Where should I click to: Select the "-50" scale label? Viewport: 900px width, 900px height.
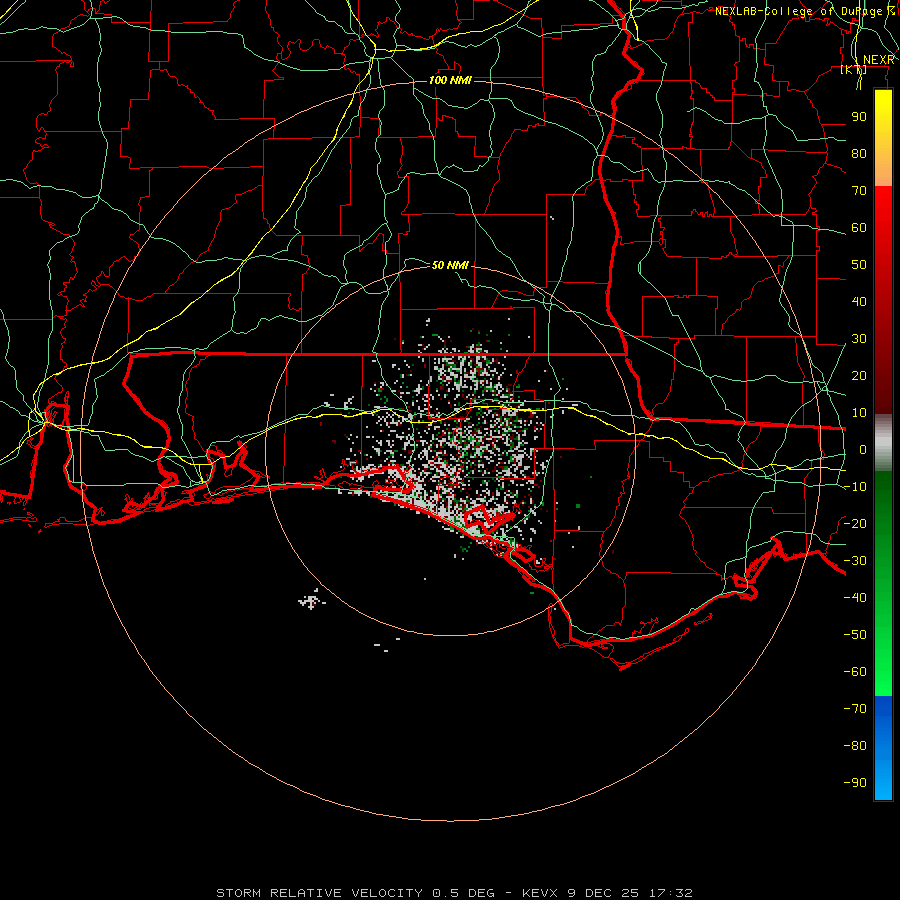[x=855, y=635]
